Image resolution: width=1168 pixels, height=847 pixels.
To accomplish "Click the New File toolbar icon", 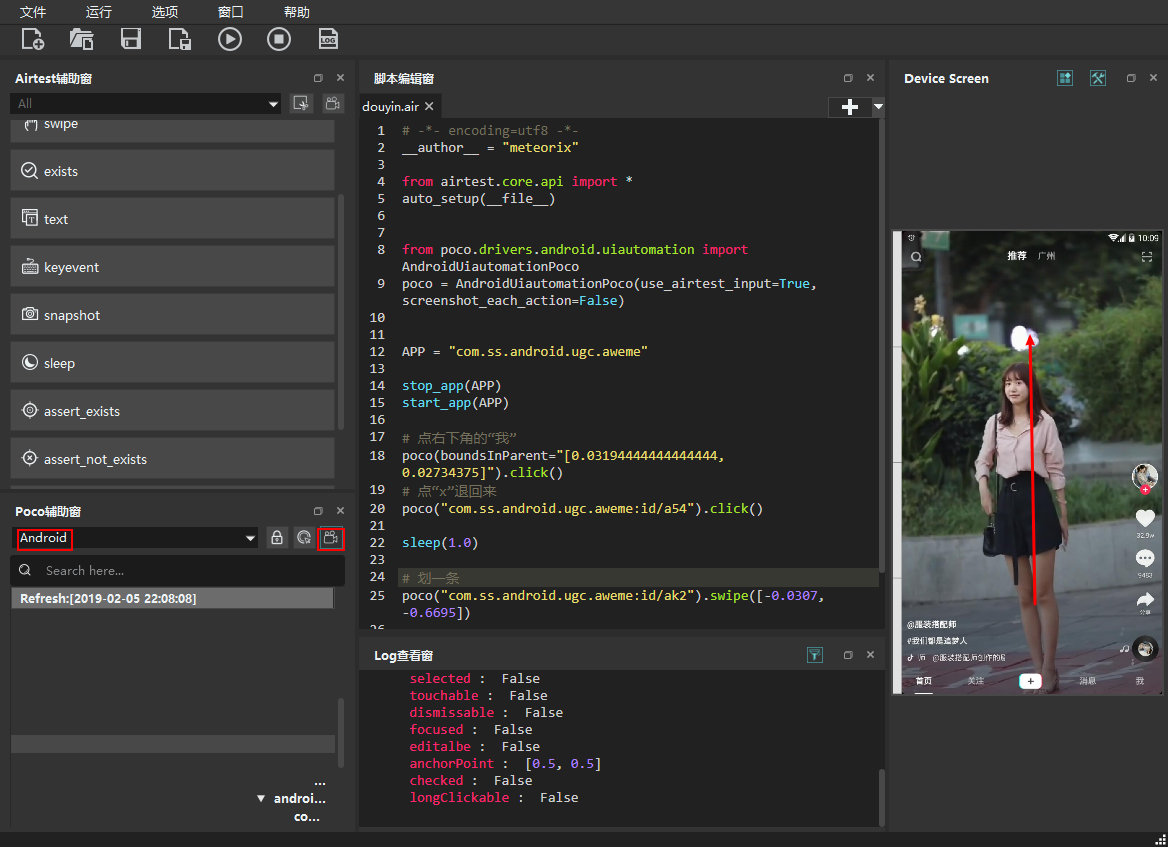I will pyautogui.click(x=32, y=39).
